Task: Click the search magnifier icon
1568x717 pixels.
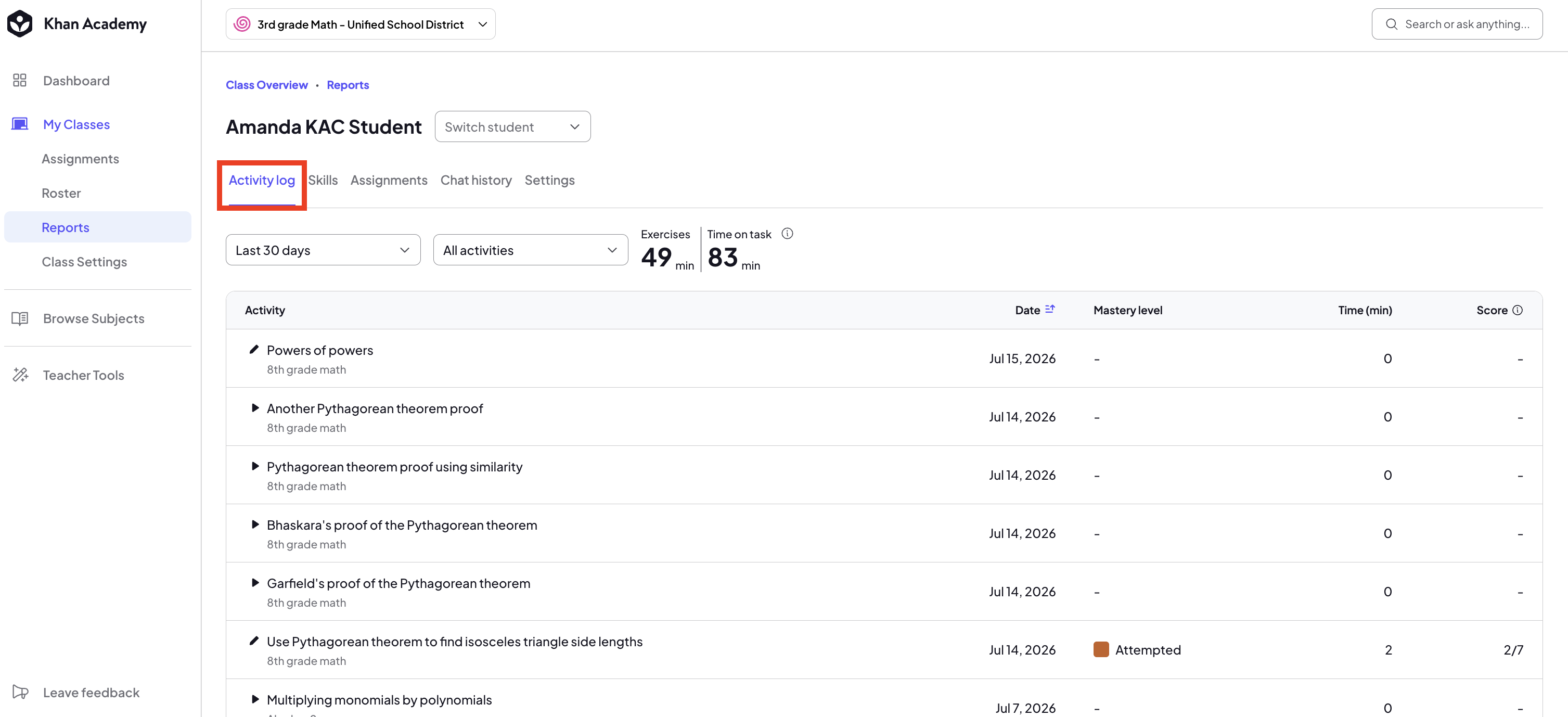Action: [x=1391, y=24]
